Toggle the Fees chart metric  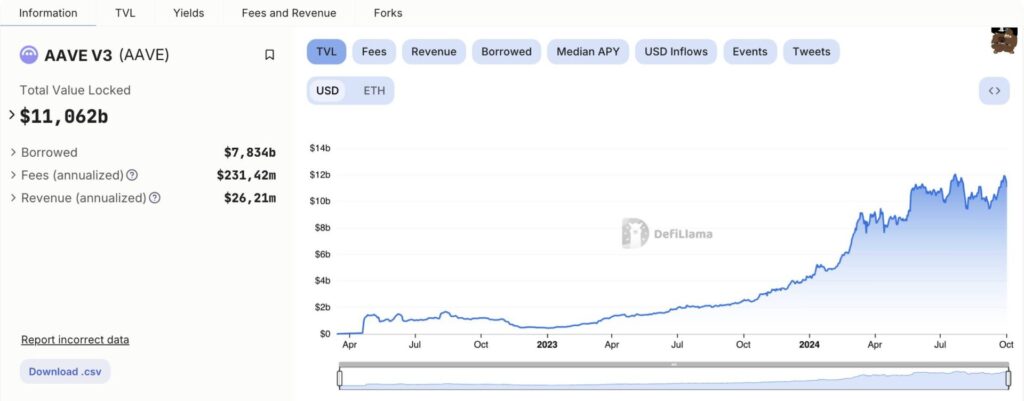[x=374, y=52]
